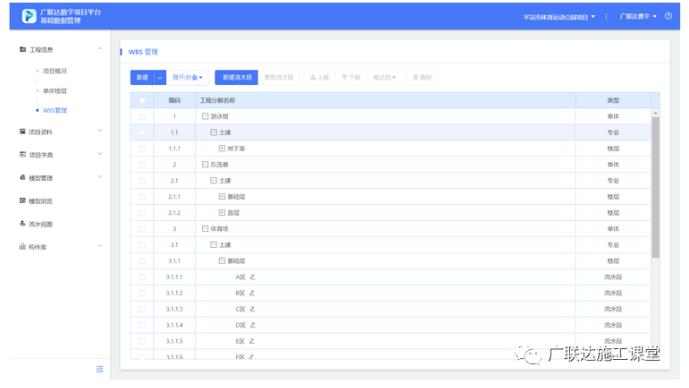
Task: Click the blue 新建 button
Action: point(142,77)
